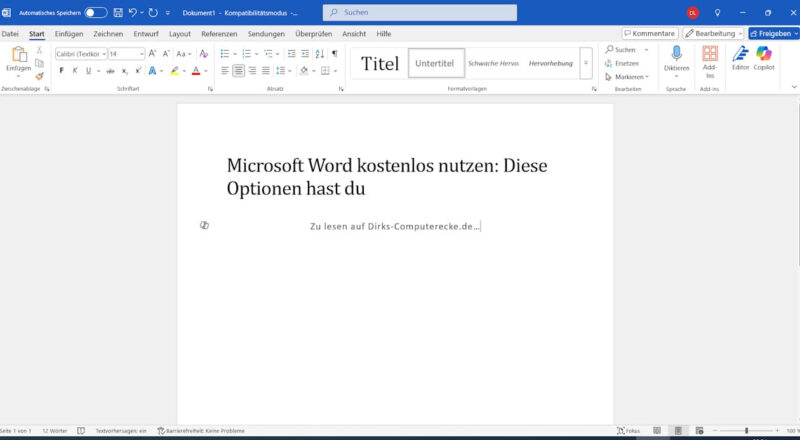Switch to the Einfügen ribbon tab
Screen dimensions: 800x440
click(x=69, y=34)
